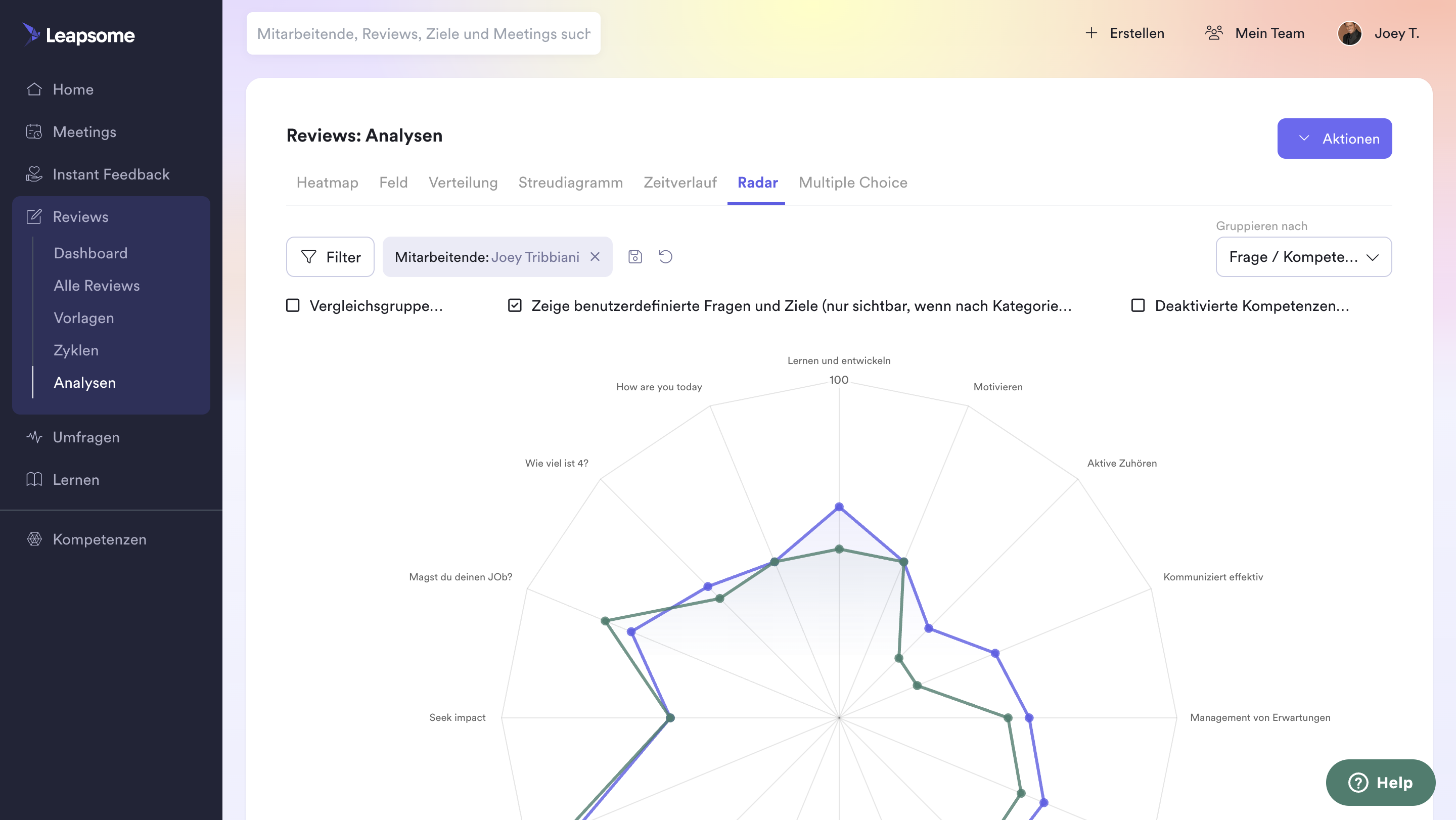Open the Dashboard submenu item
The image size is (1456, 820).
click(90, 253)
